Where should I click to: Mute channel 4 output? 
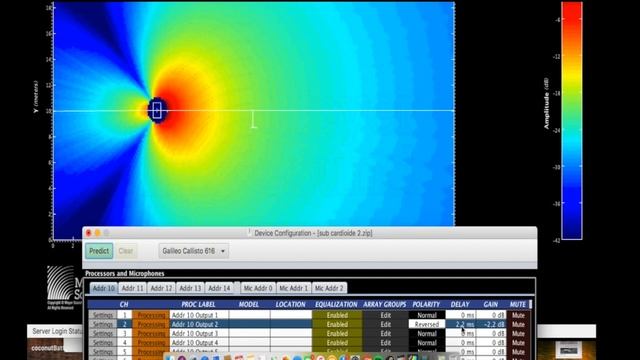[518, 343]
